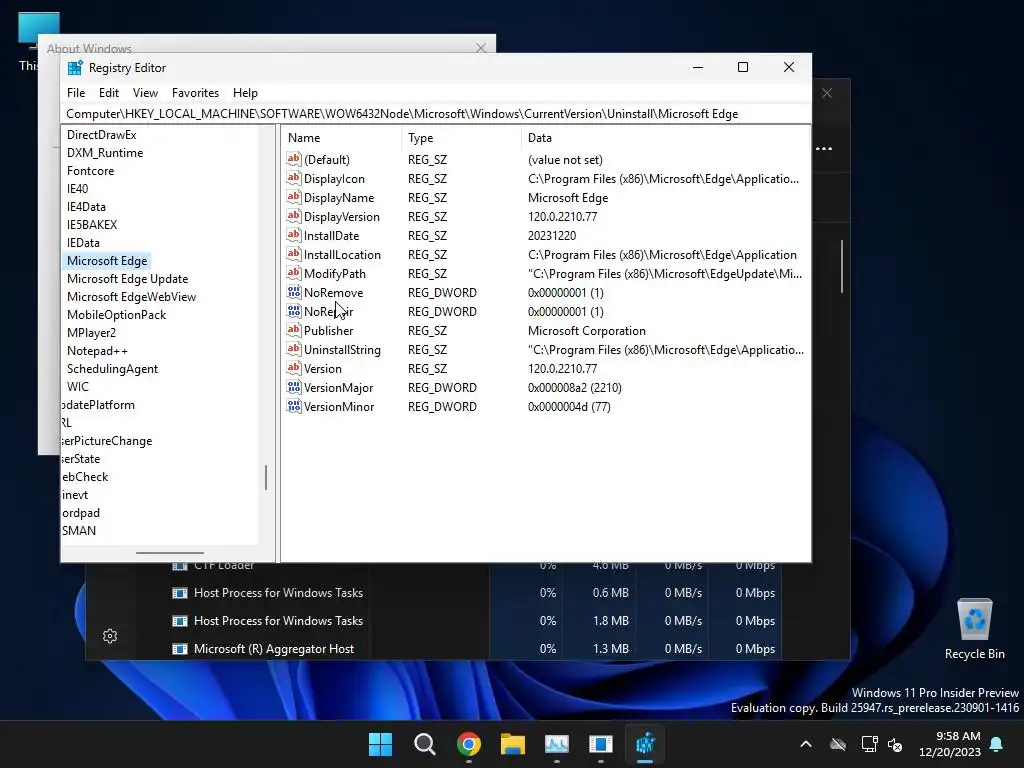
Task: Open the Favorites menu
Action: pos(195,93)
